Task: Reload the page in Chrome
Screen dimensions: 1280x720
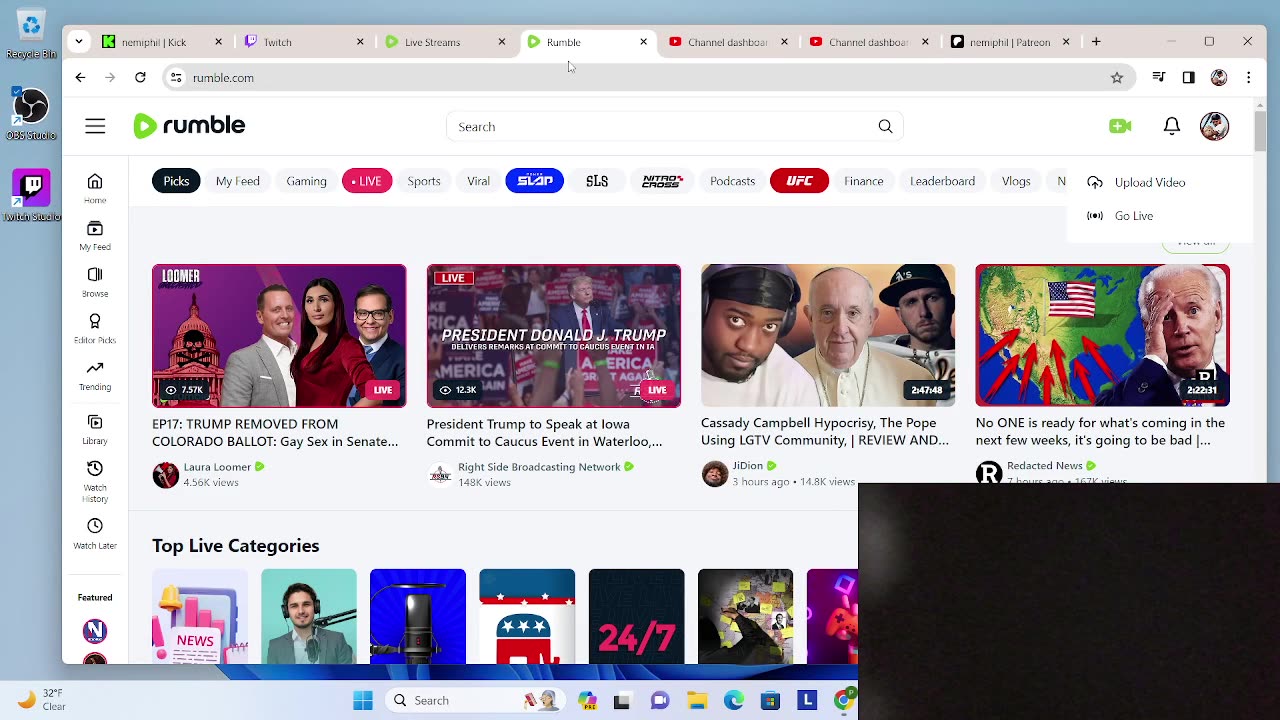Action: coord(140,77)
